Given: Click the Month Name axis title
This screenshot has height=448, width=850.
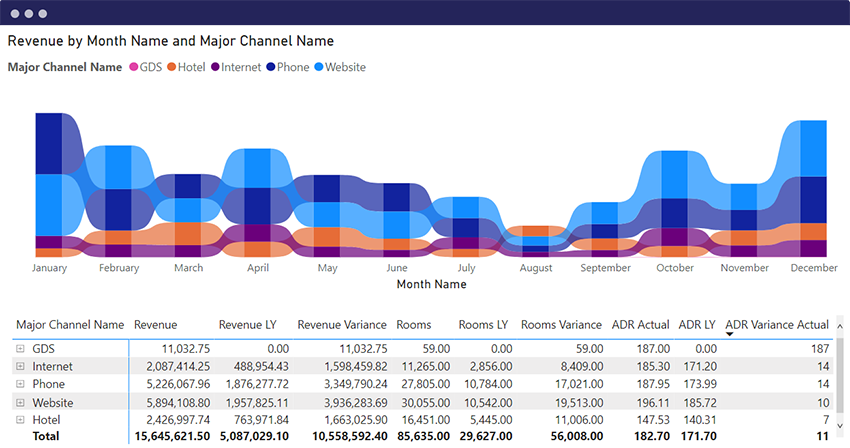Looking at the screenshot, I should click(432, 284).
